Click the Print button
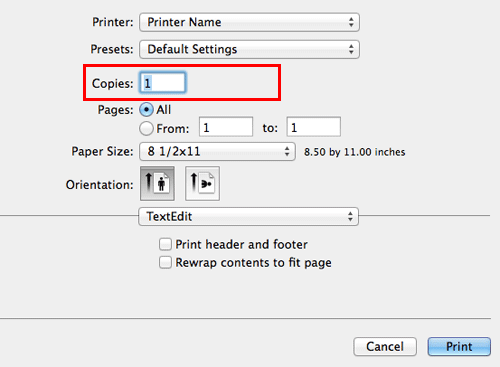 coord(459,347)
